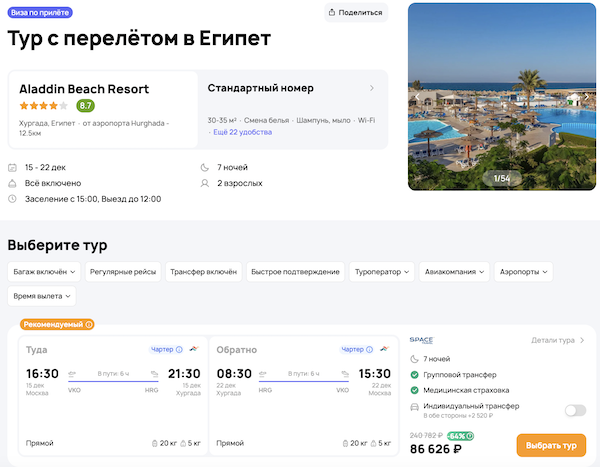600x467 pixels.
Task: Open Детали тура link
Action: (x=558, y=340)
